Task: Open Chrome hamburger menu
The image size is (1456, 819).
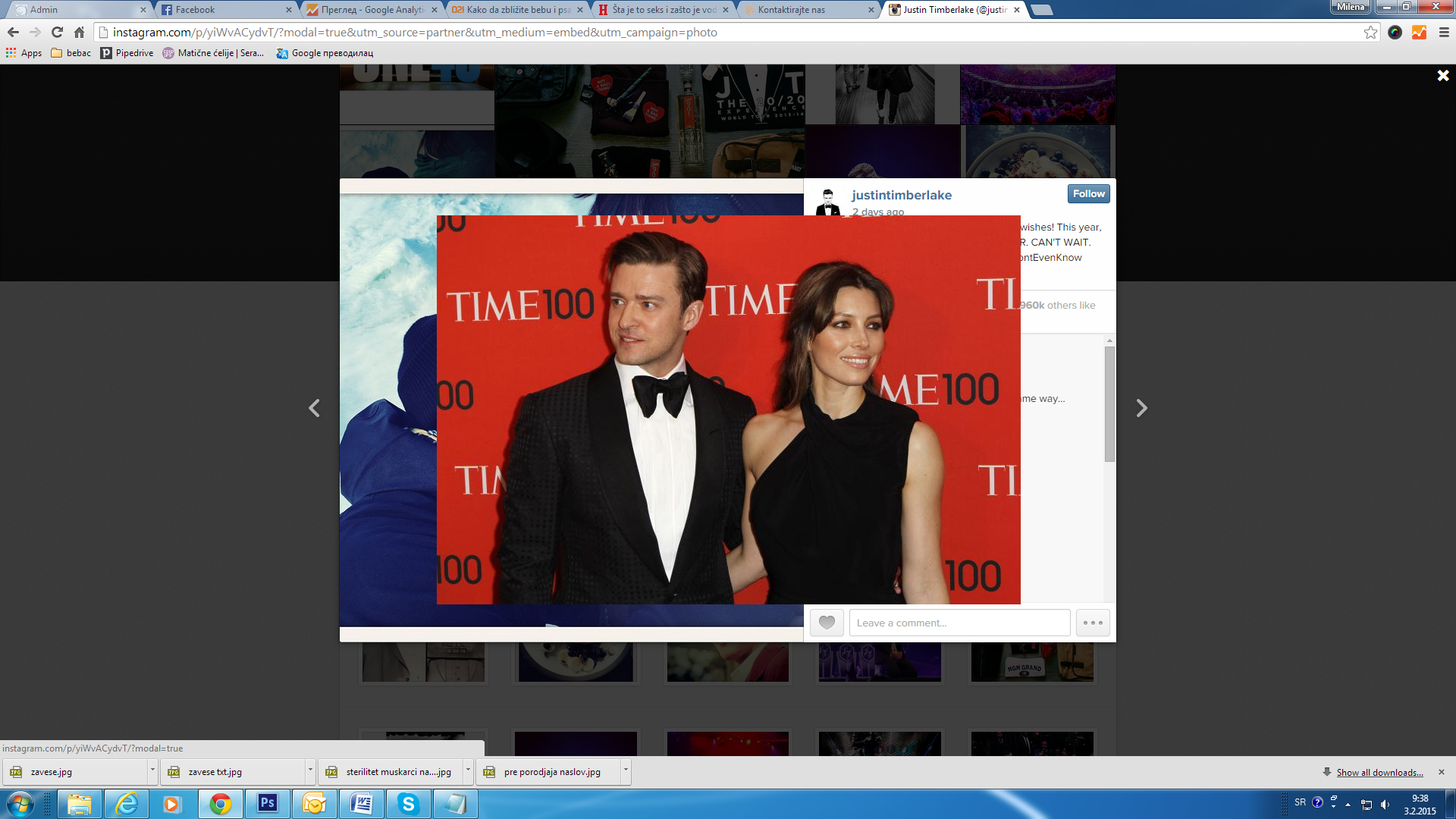Action: pos(1444,33)
